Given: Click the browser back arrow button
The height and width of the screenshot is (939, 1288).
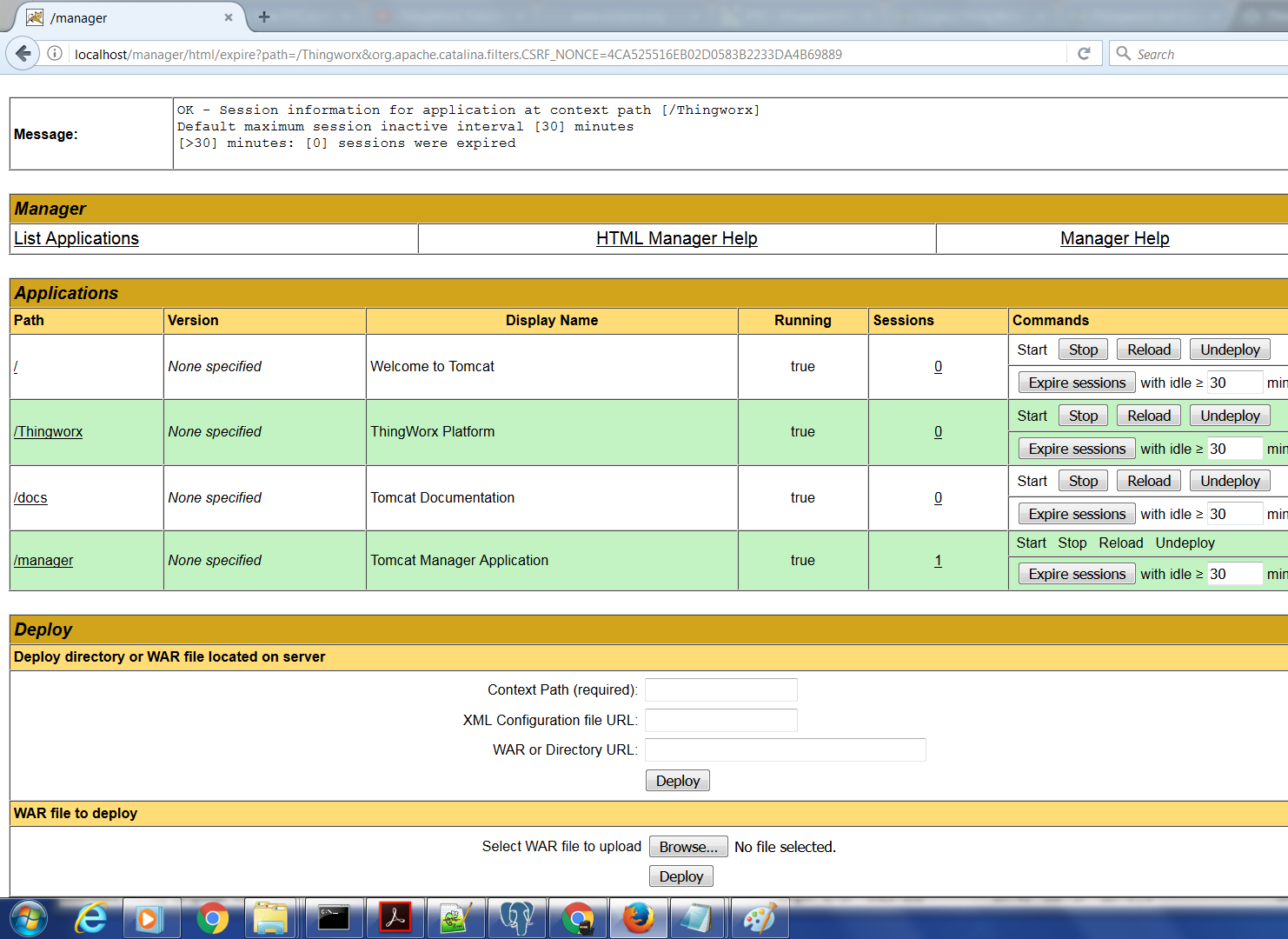Looking at the screenshot, I should coord(23,54).
